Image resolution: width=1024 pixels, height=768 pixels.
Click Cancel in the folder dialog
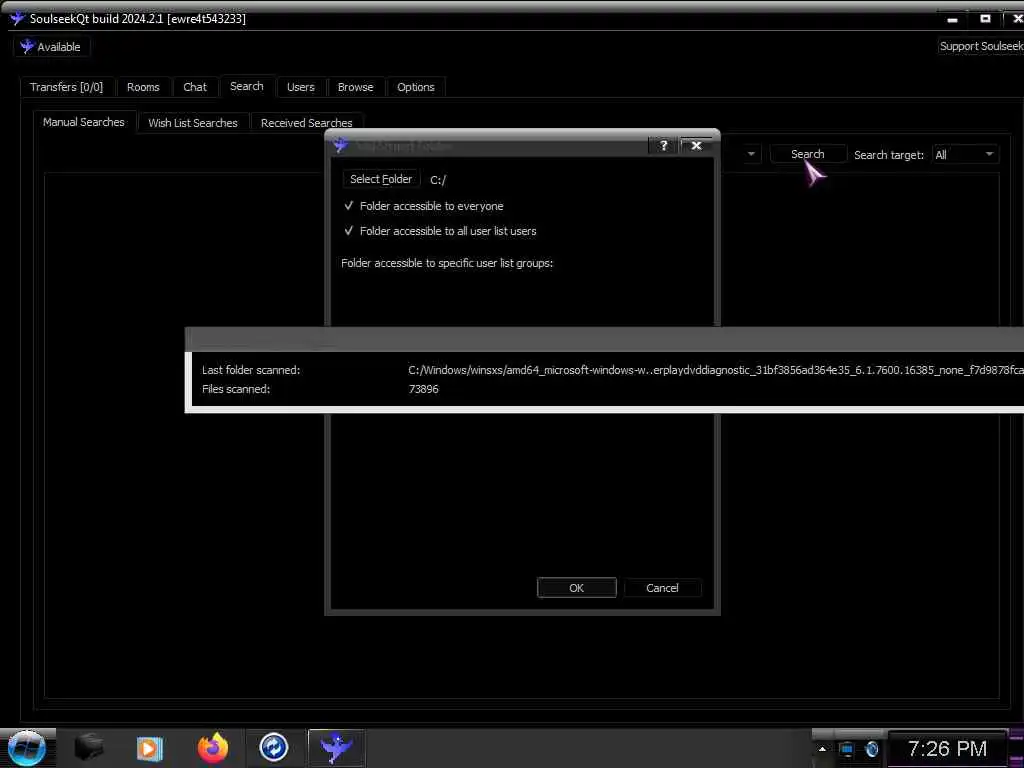pos(662,588)
